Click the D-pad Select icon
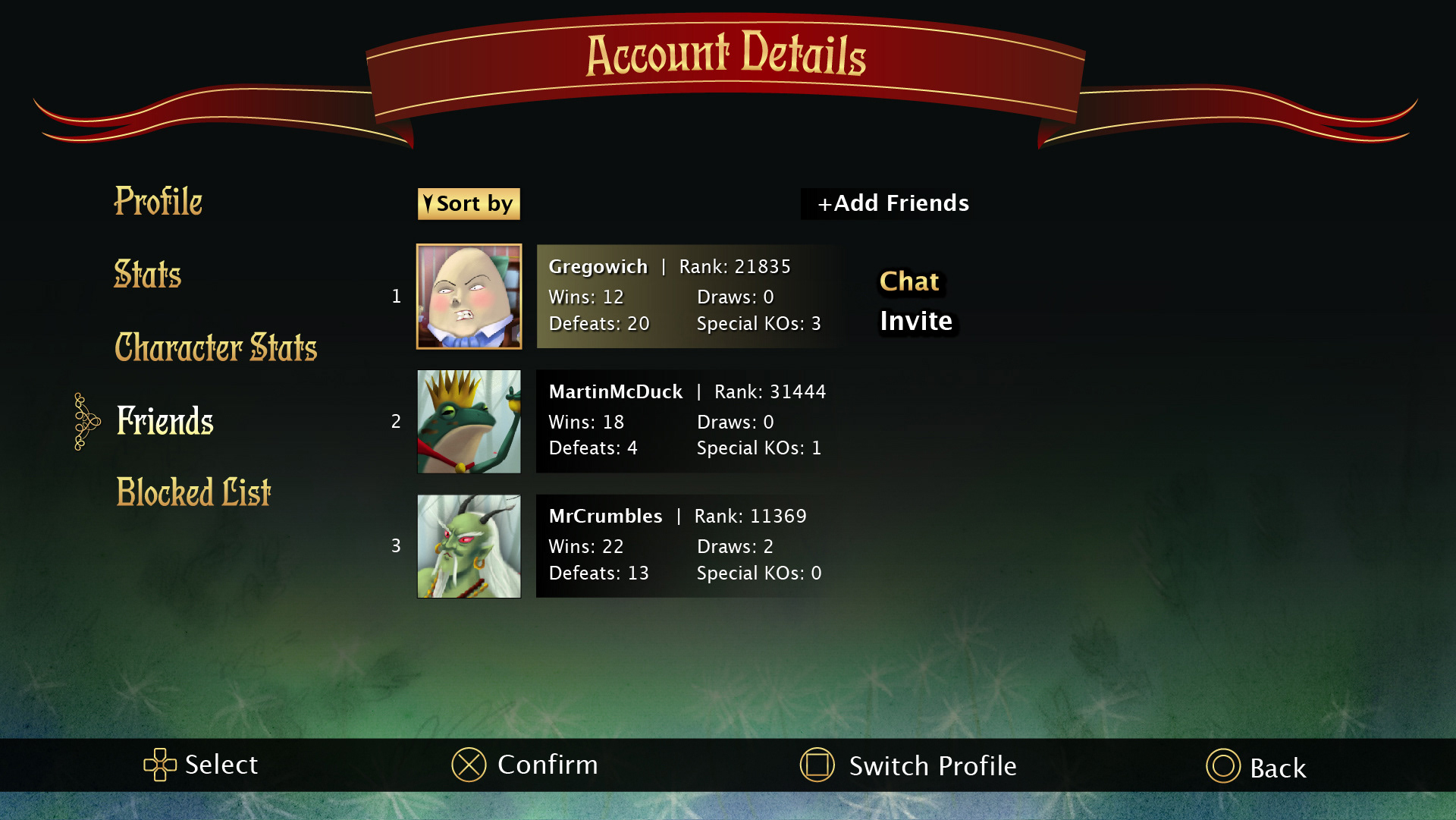This screenshot has width=1456, height=820. coord(160,765)
